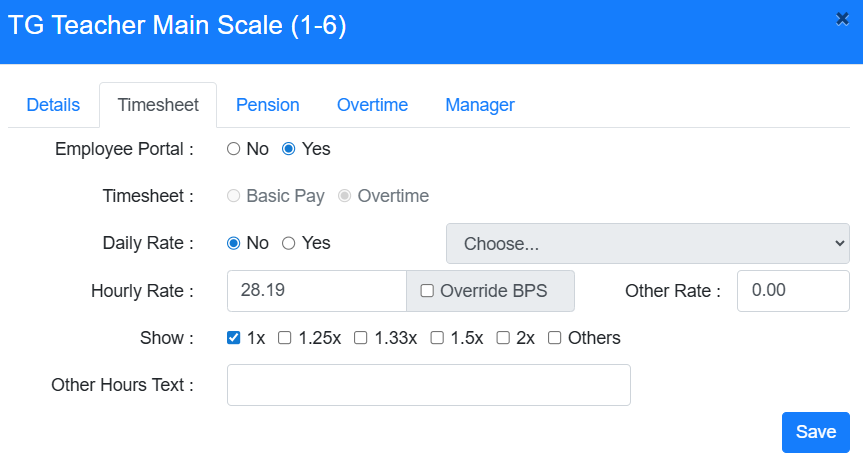Screen dimensions: 863x465
Task: Enable the Override BPS checkbox
Action: [427, 291]
